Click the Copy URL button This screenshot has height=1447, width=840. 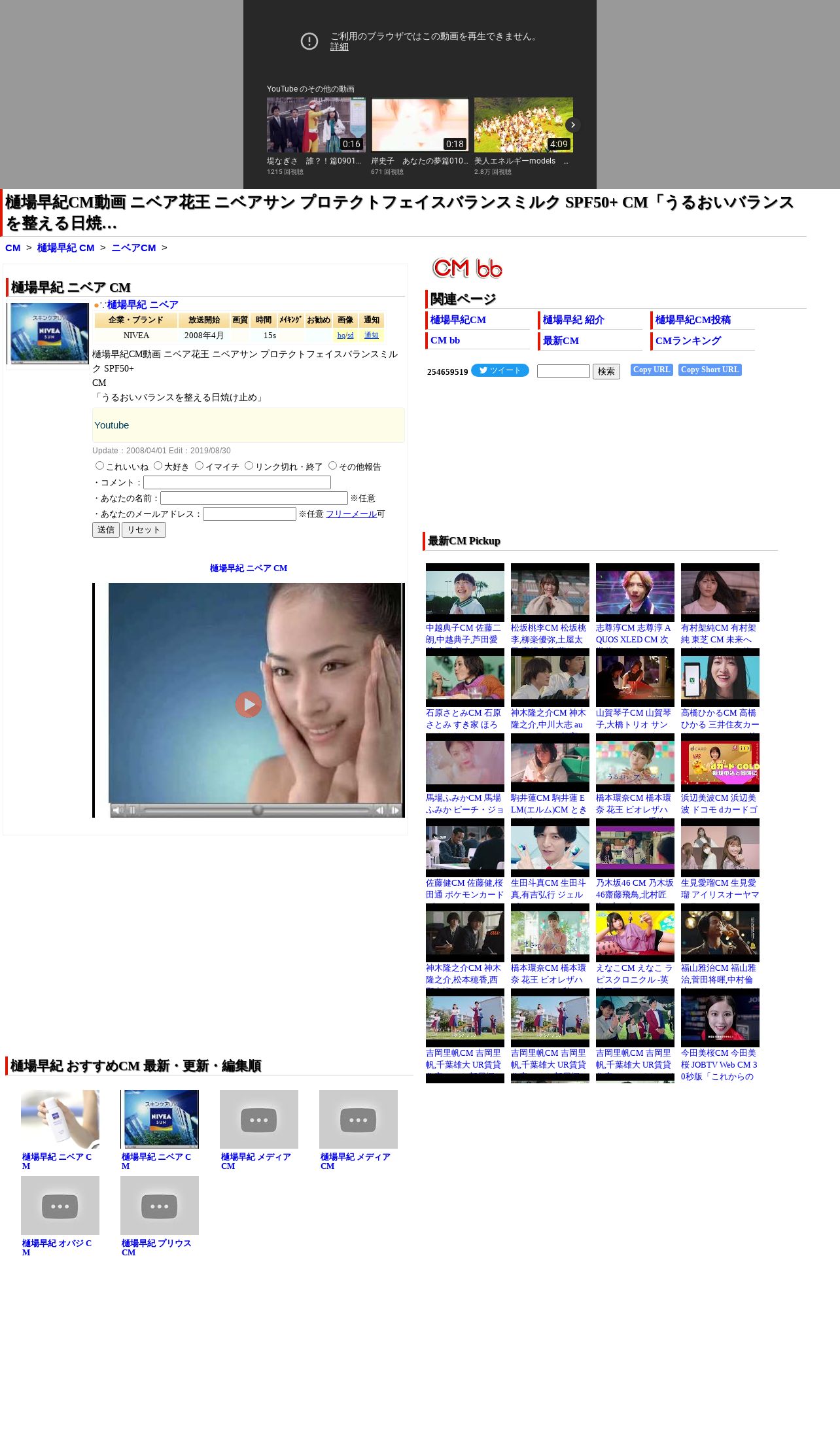tap(652, 370)
